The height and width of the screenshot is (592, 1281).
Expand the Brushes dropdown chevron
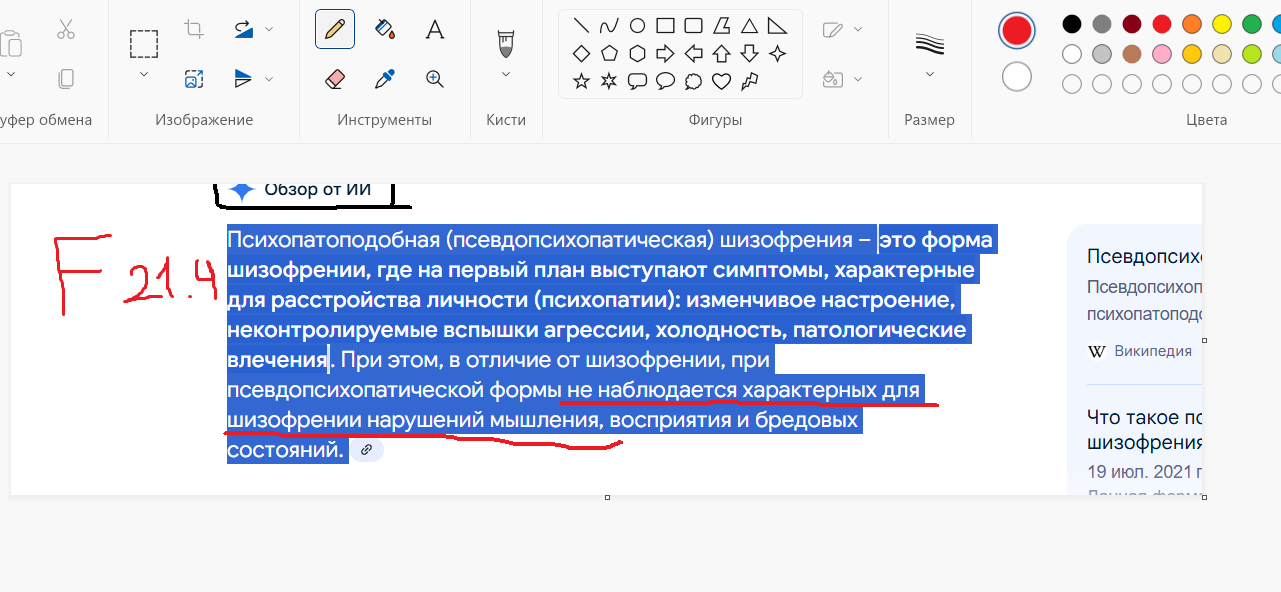506,74
